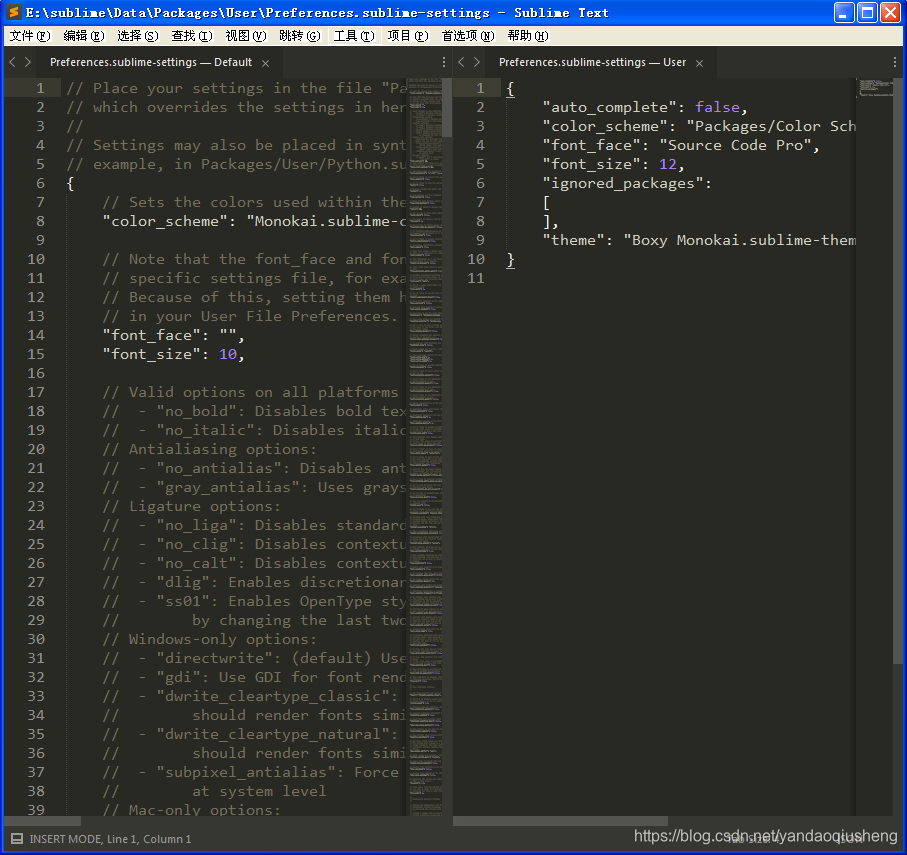
Task: Click the "auto_complete" key in User settings
Action: point(610,107)
